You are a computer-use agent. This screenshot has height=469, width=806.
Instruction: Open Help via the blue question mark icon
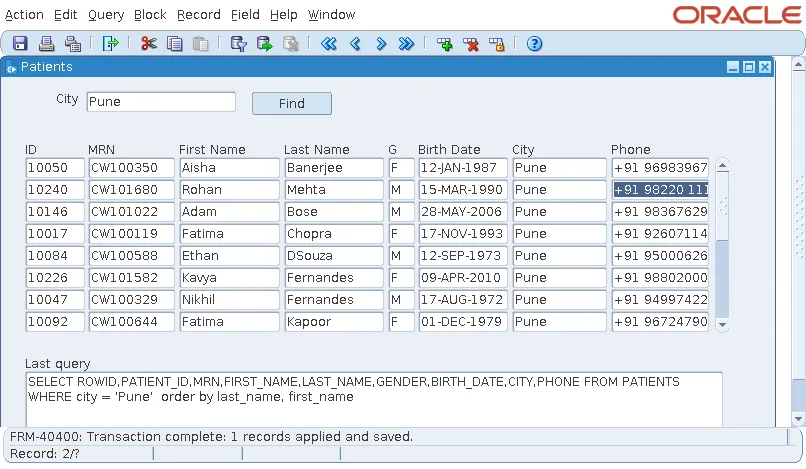(x=535, y=44)
